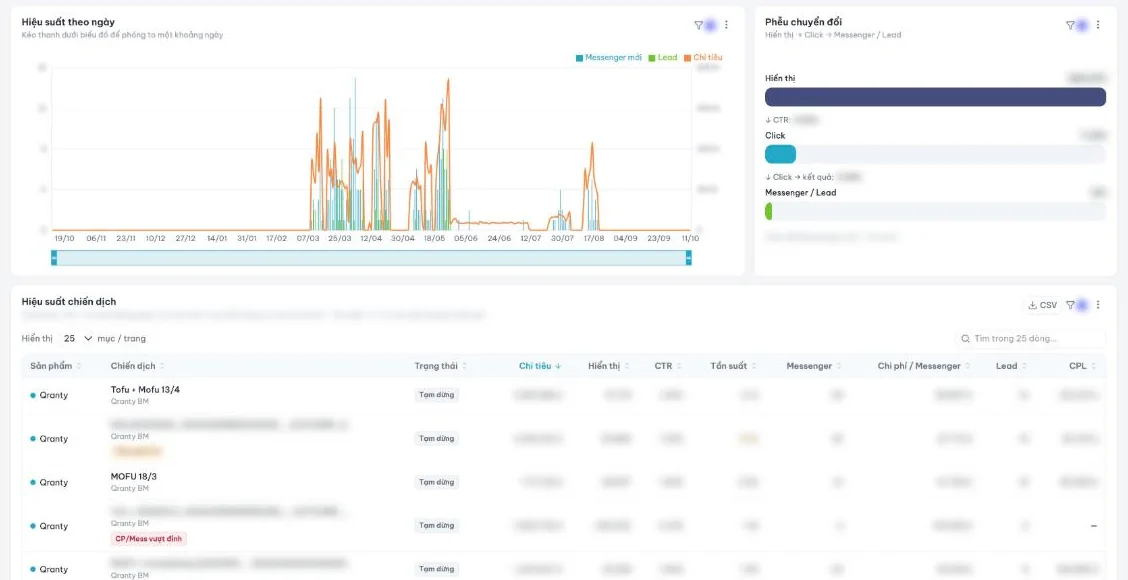Open campaign Tofu + Mofu 13/4
Viewport: 1128px width, 580px height.
pyautogui.click(x=145, y=389)
